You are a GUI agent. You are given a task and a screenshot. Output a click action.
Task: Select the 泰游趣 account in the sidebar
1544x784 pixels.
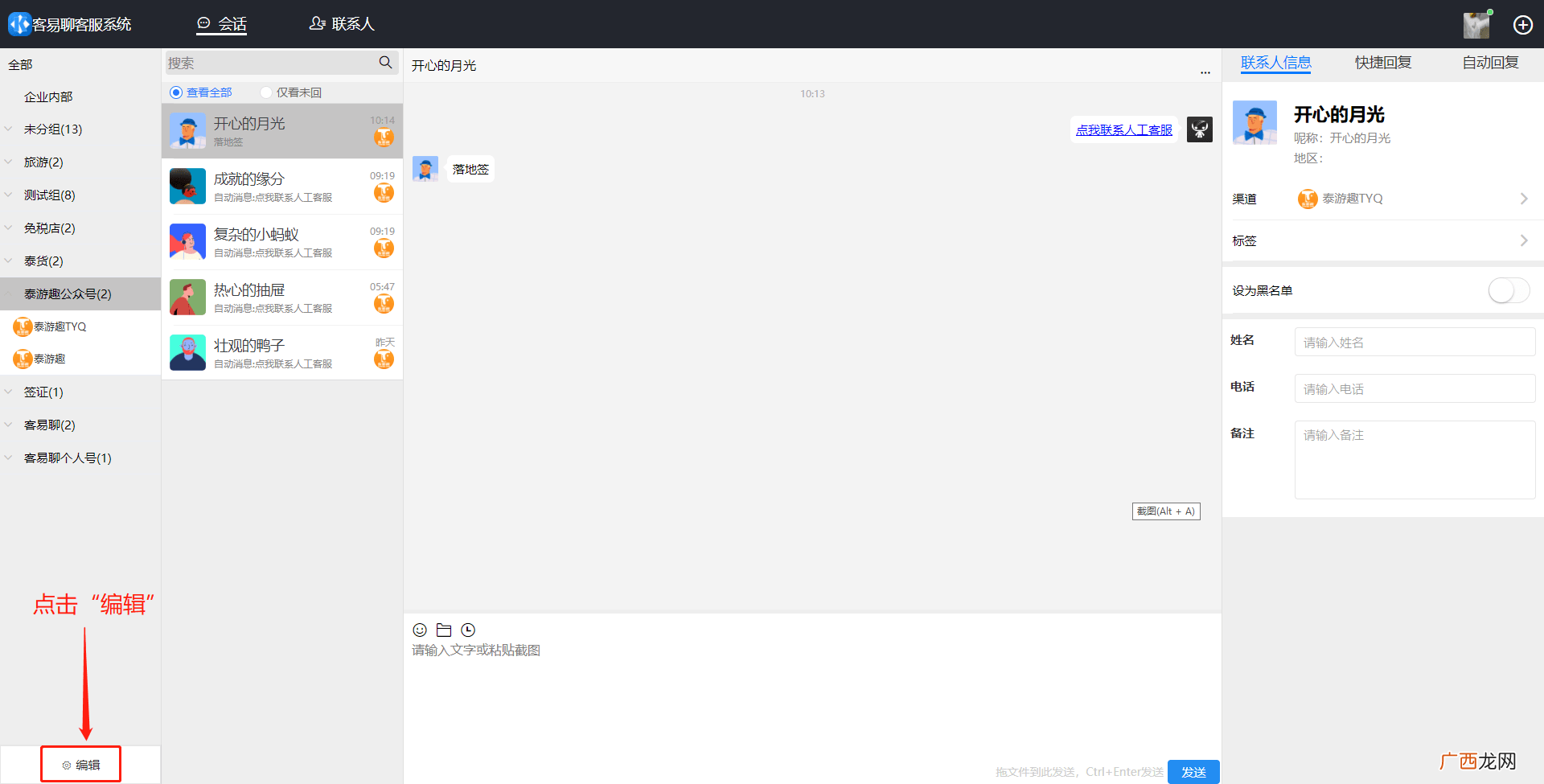(80, 359)
